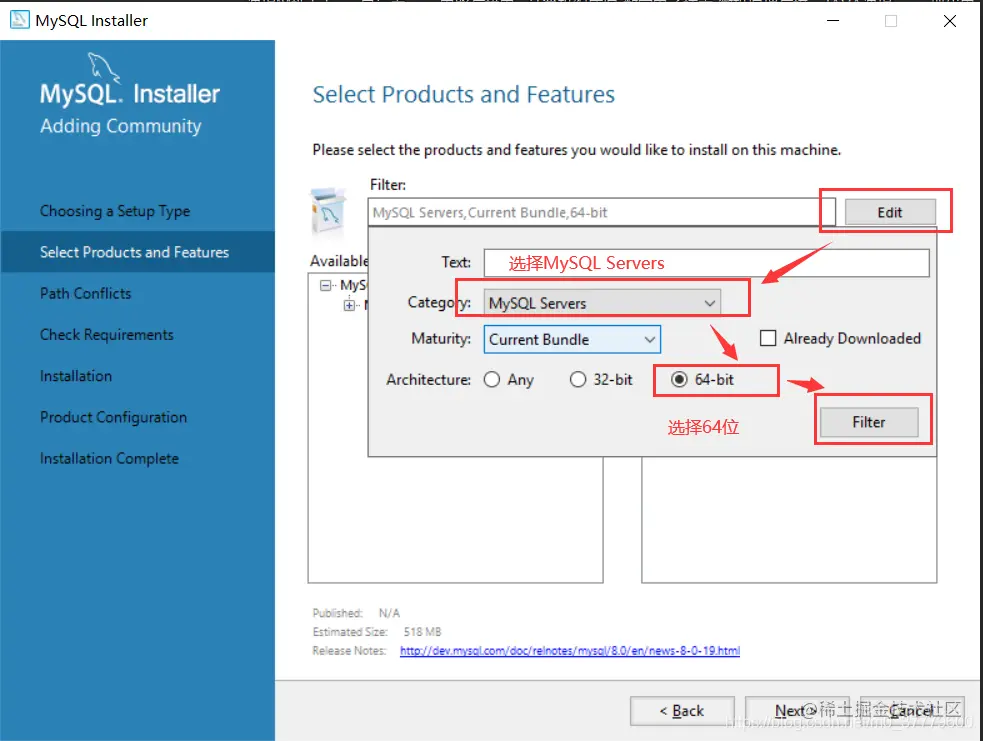Screen dimensions: 983x741
Task: Close the MySQL Installer window
Action: point(950,21)
